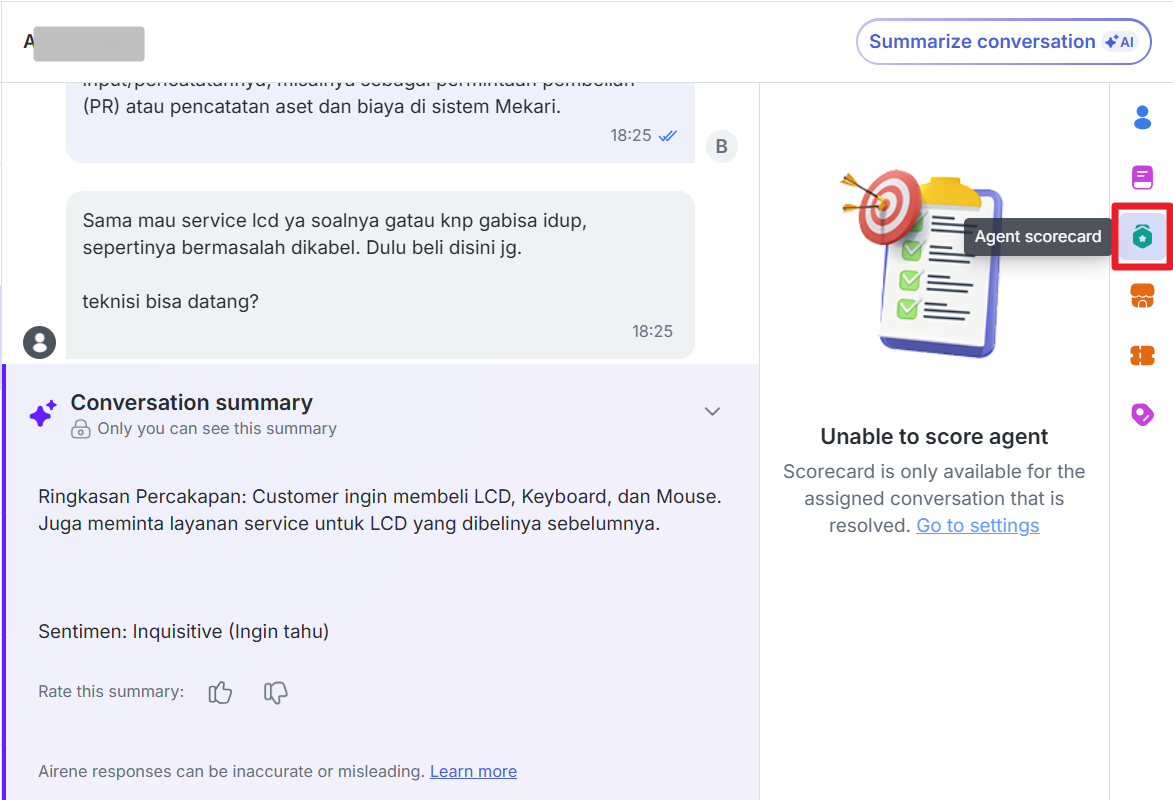Open the orange storefront icon in sidebar
Viewport: 1173px width, 800px height.
click(1142, 296)
